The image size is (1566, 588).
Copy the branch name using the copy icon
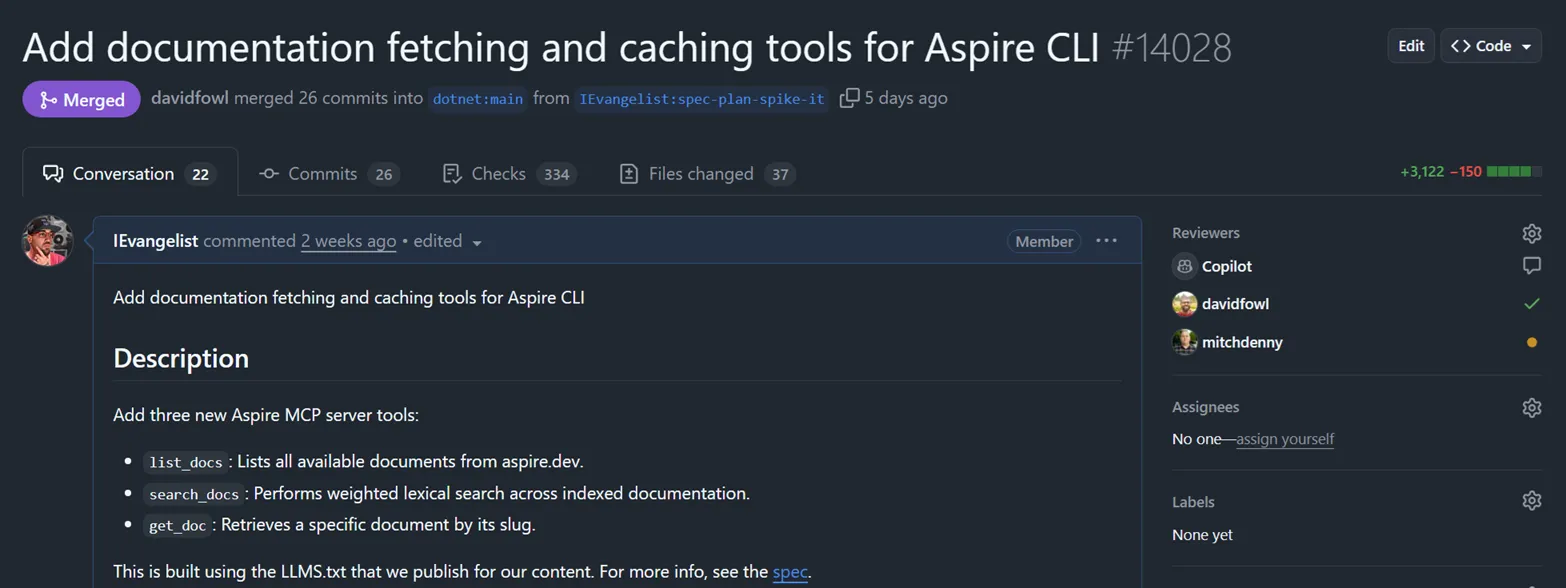coord(849,97)
